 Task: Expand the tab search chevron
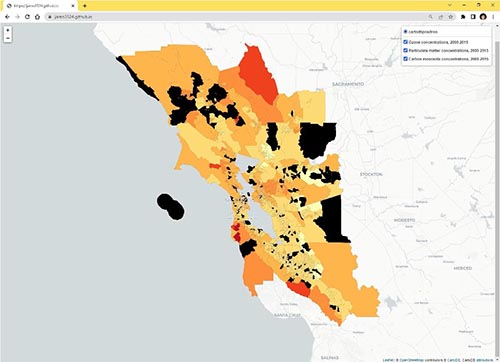tap(450, 5)
